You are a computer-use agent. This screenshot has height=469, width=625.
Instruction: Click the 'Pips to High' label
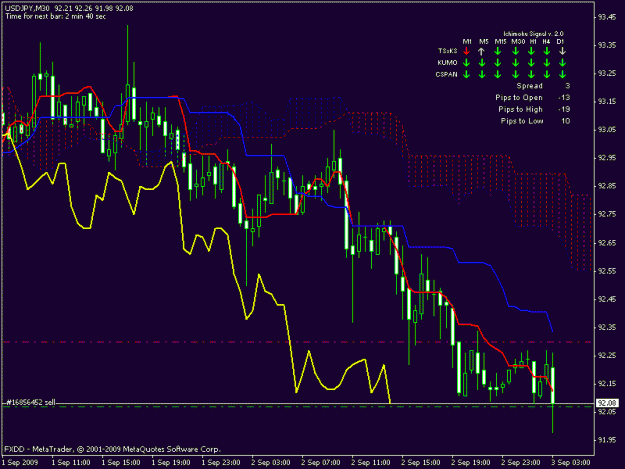pyautogui.click(x=521, y=109)
